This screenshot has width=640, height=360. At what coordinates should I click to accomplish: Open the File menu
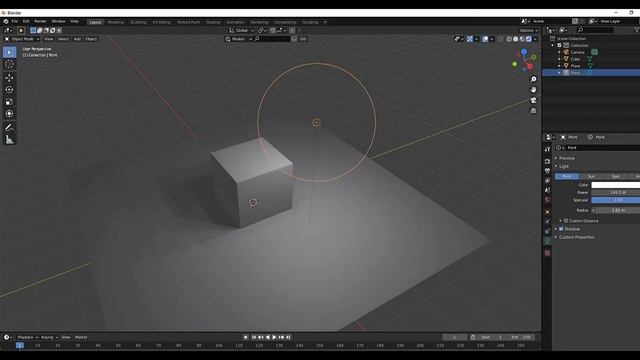tap(15, 22)
